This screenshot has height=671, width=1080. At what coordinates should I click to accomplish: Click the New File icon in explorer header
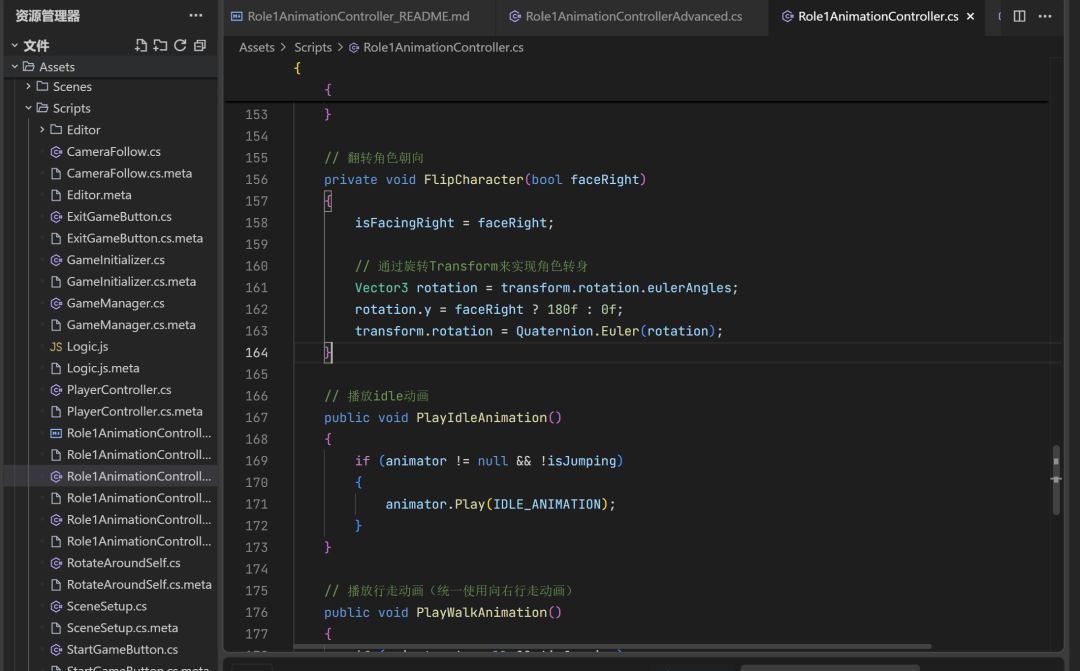[141, 45]
